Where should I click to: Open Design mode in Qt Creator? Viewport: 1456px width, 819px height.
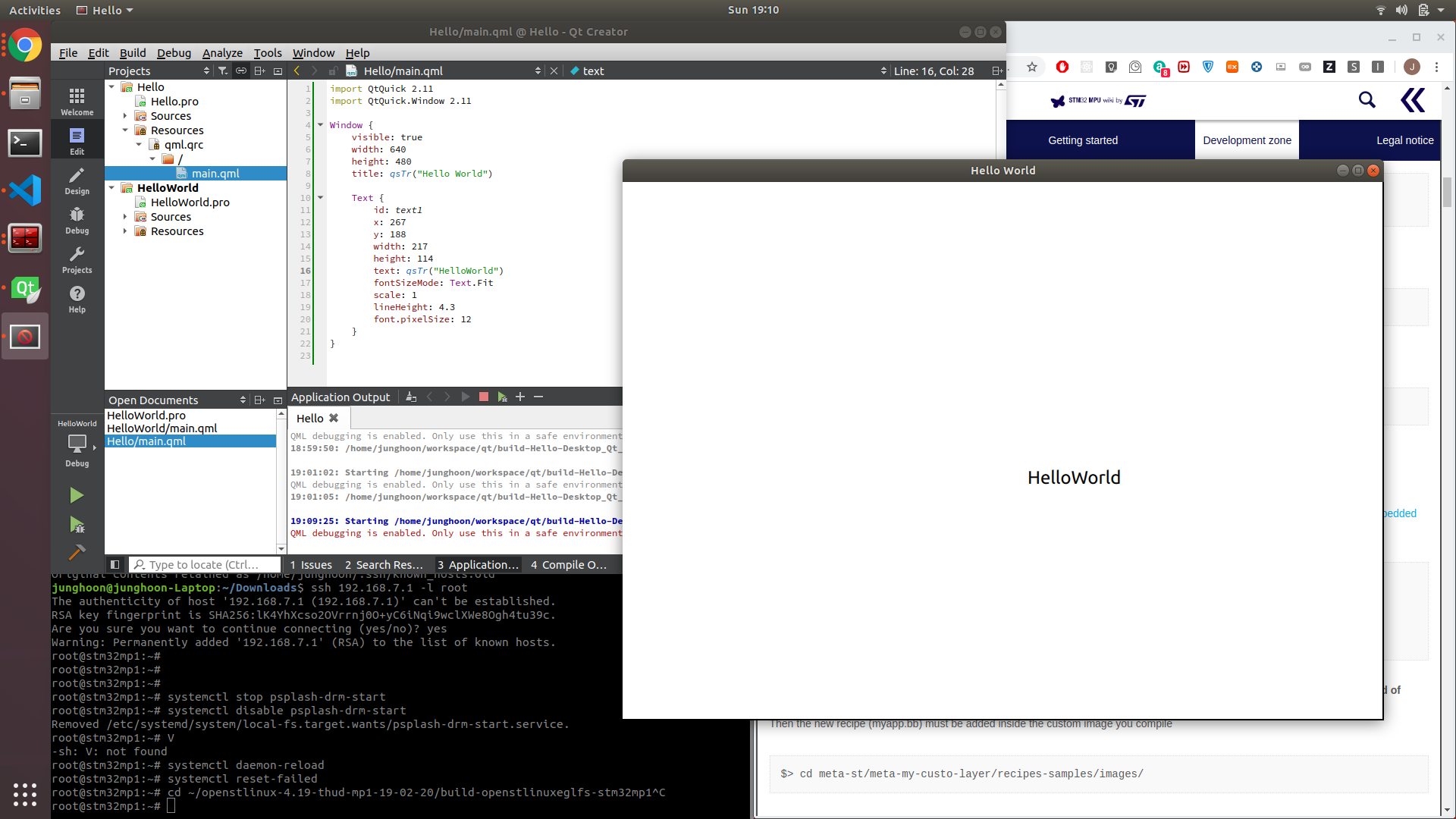77,180
